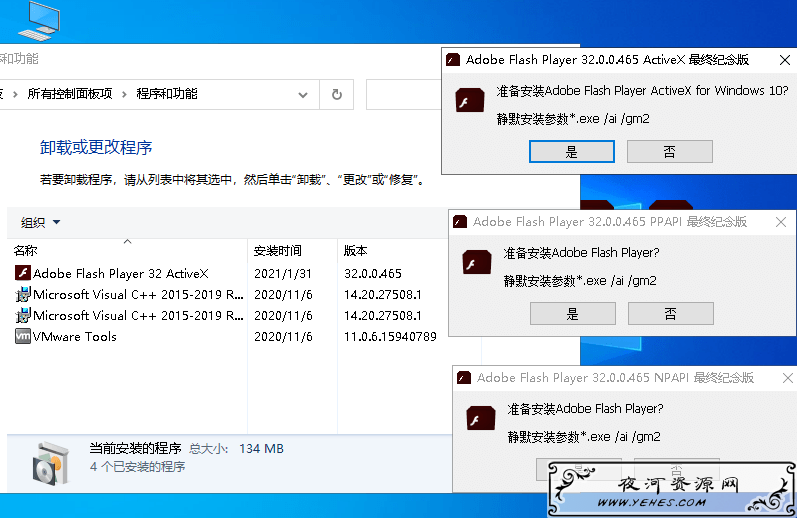Screen dimensions: 797x518
Task: Click the Flash icon in the NPAPI dialog title bar
Action: click(x=464, y=378)
